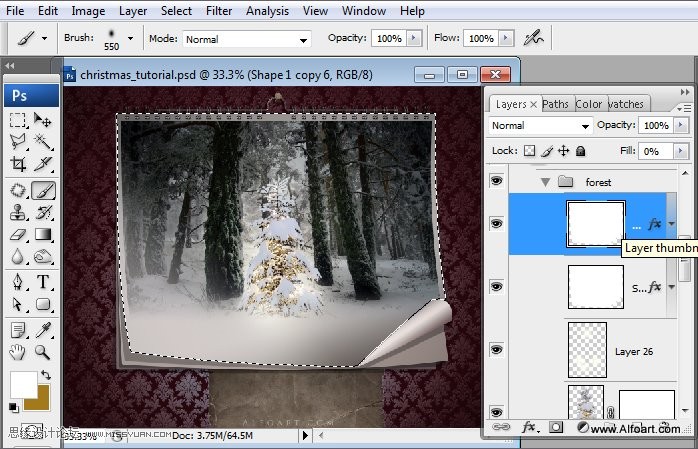Image resolution: width=698 pixels, height=449 pixels.
Task: Click the Clone Stamp tool
Action: 18,212
